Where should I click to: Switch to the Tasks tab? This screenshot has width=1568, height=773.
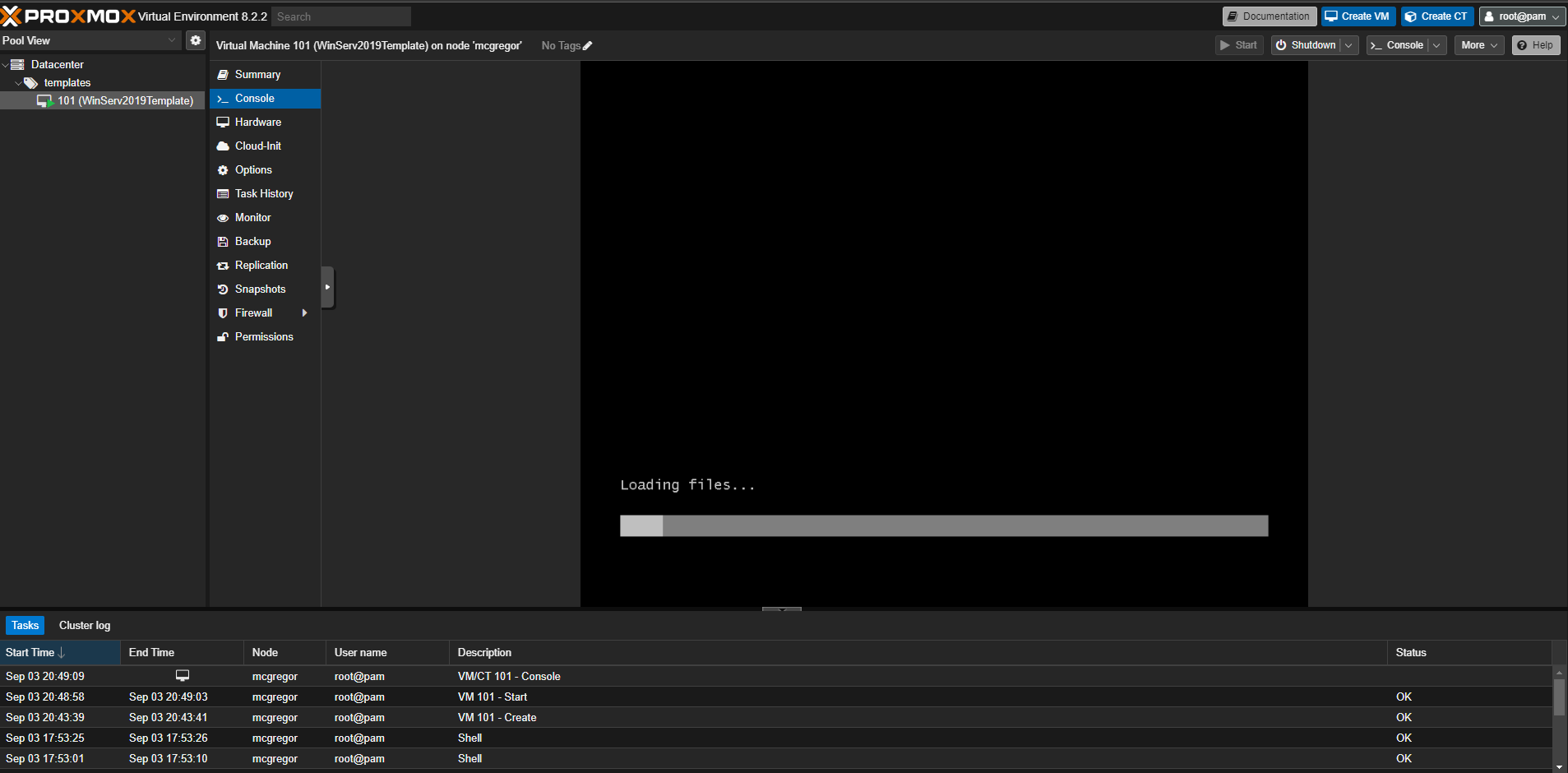coord(25,626)
